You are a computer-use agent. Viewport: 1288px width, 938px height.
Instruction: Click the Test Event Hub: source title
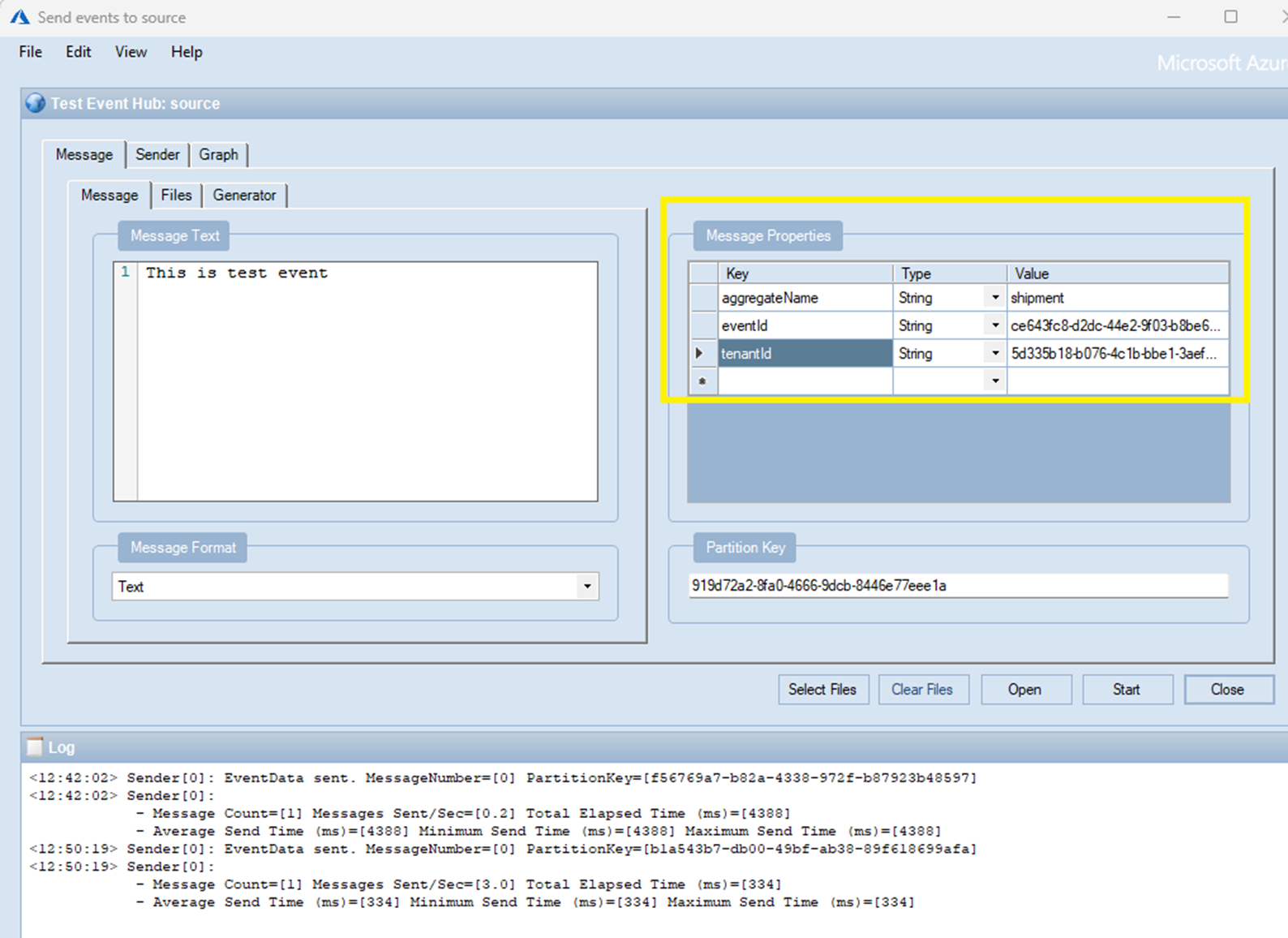tap(135, 103)
